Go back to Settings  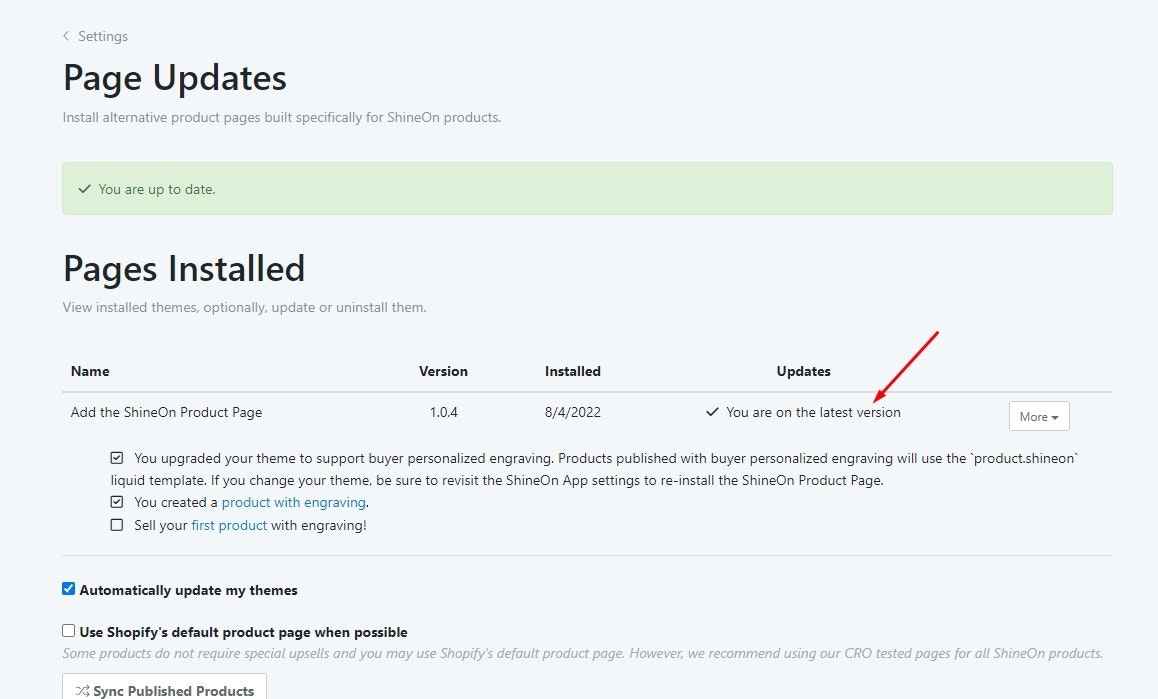[x=103, y=36]
